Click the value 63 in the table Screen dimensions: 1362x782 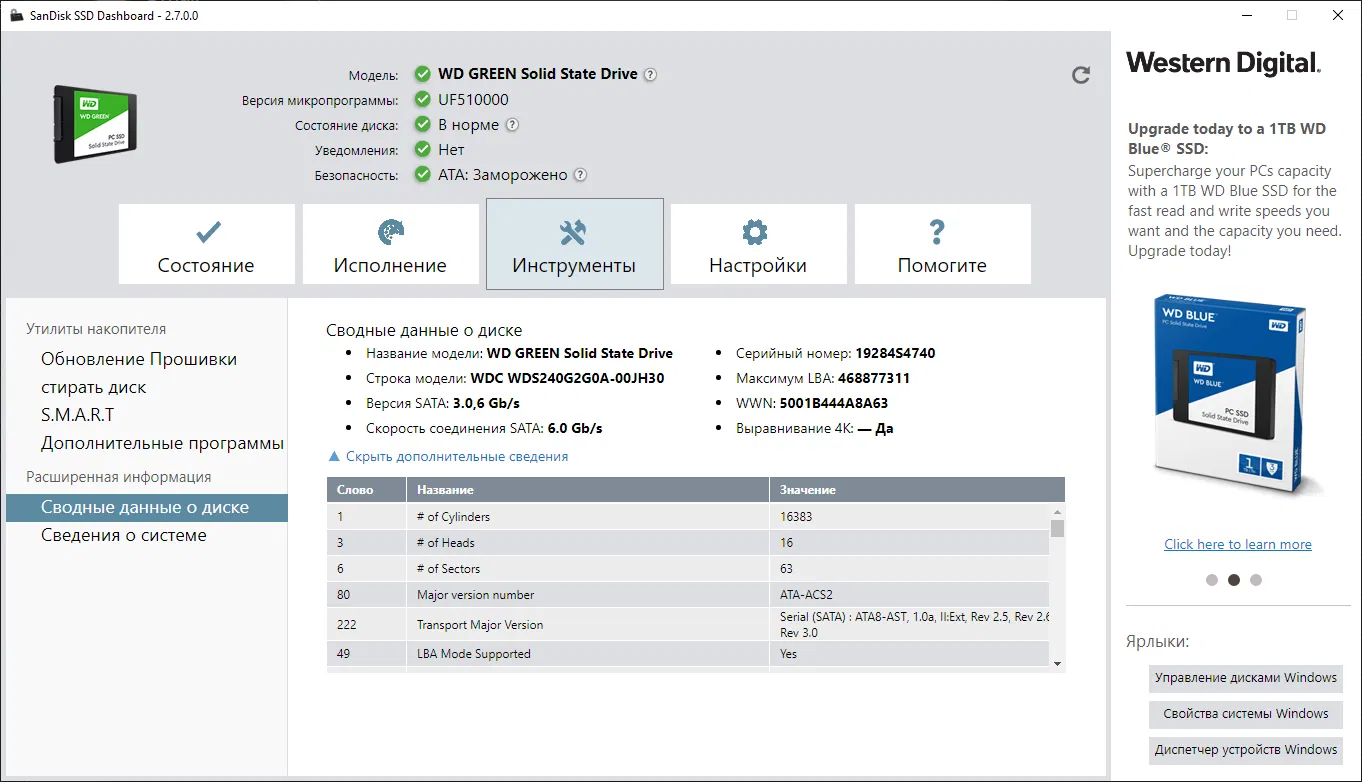point(787,569)
